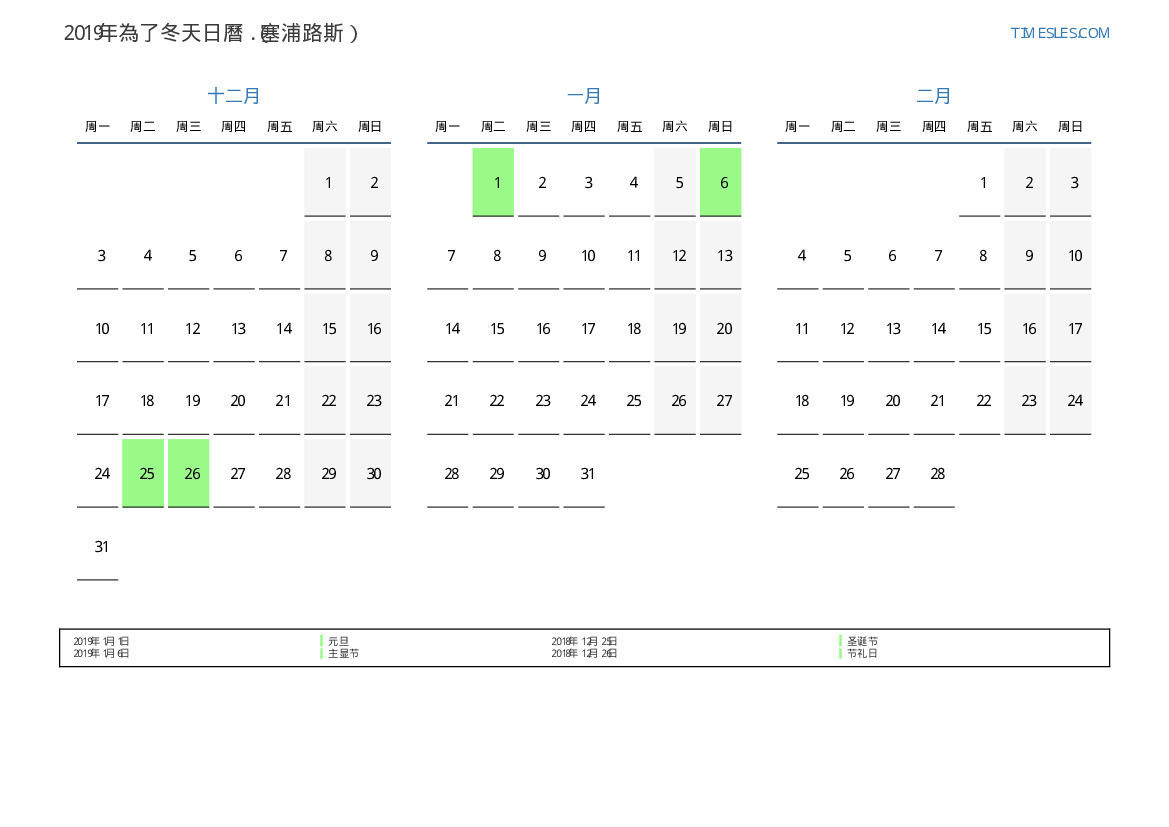Image resolution: width=1169 pixels, height=827 pixels.
Task: Click the calendar page title text
Action: [211, 33]
